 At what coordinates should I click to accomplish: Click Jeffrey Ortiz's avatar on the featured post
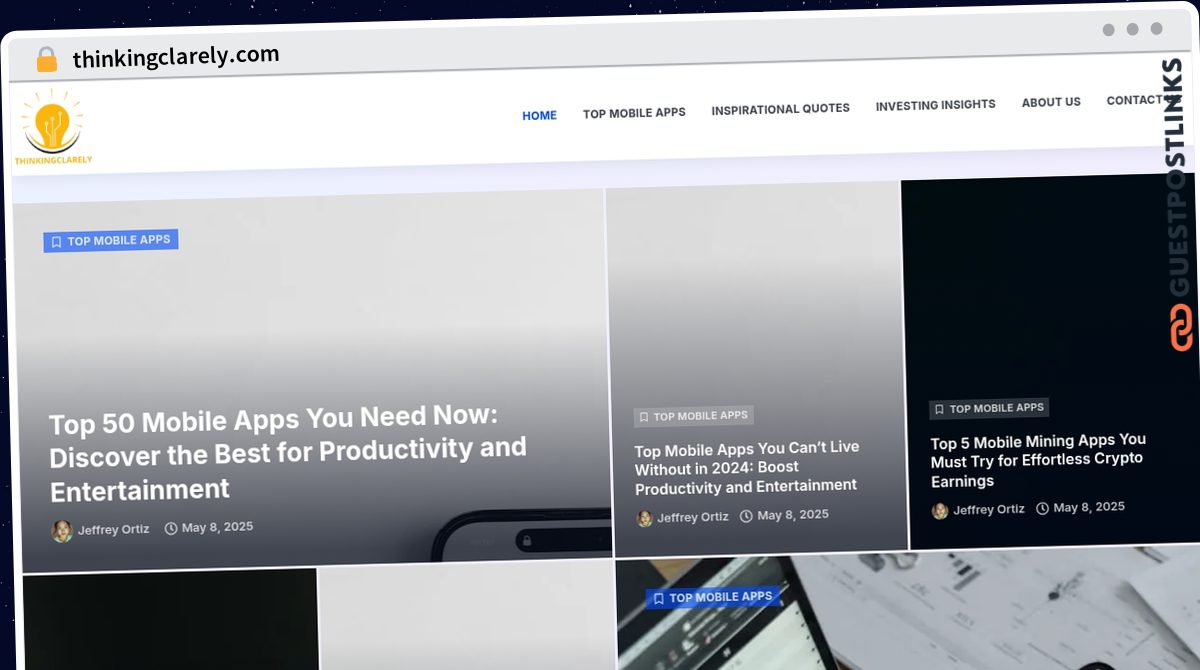tap(62, 530)
